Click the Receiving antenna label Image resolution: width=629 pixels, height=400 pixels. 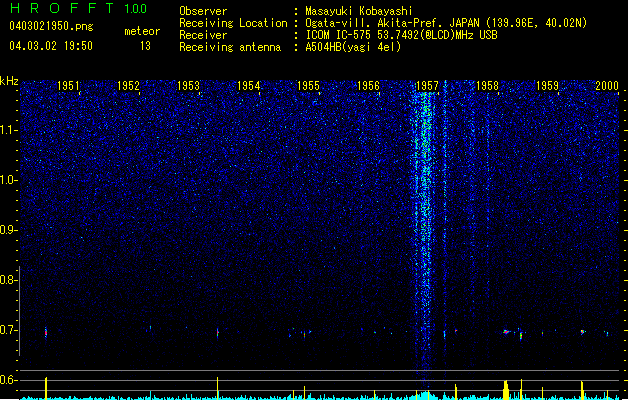click(230, 47)
